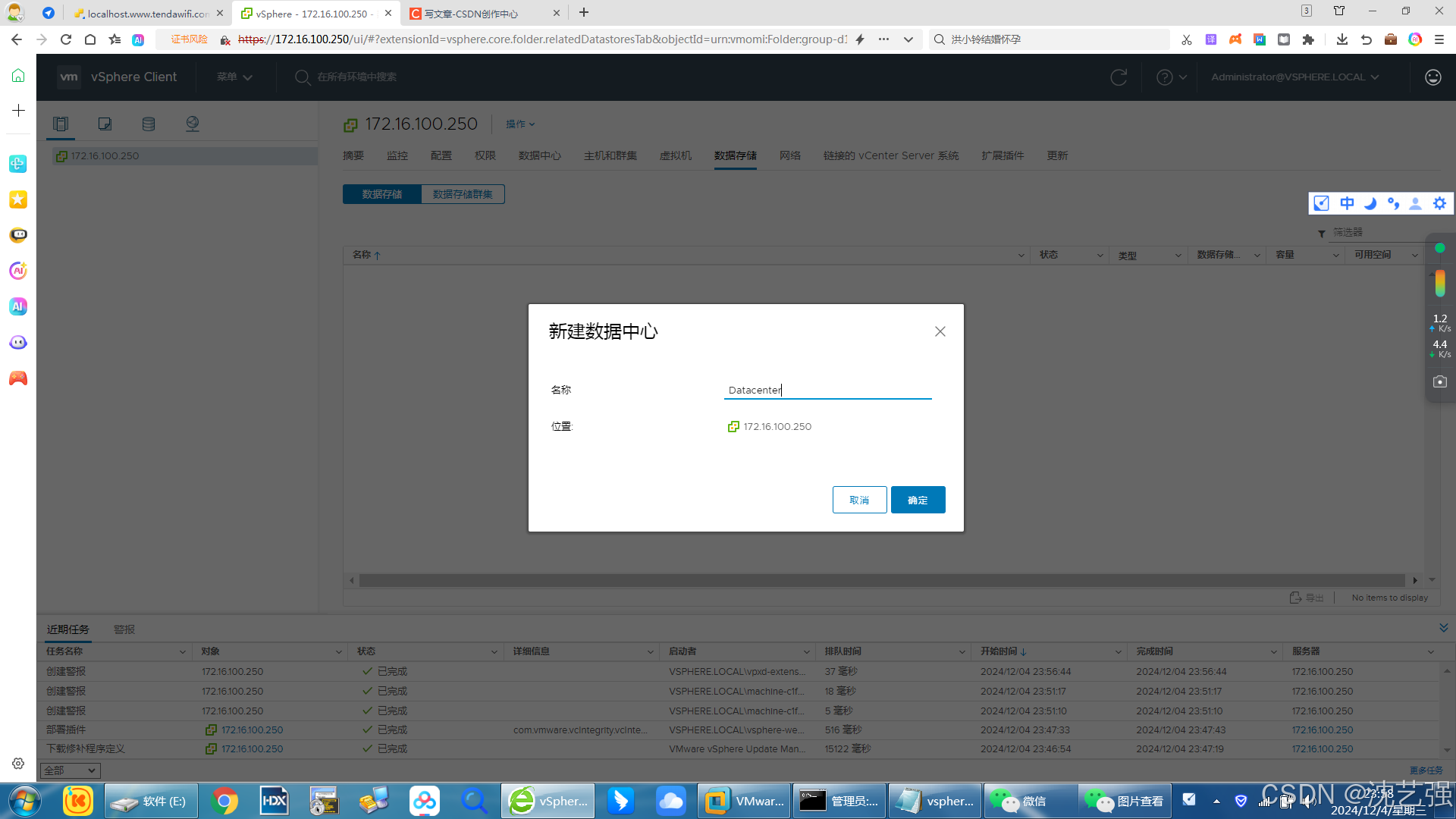Image resolution: width=1456 pixels, height=819 pixels.
Task: Switch to the 写文章-CSDN创作中心 browser tab
Action: pos(485,14)
